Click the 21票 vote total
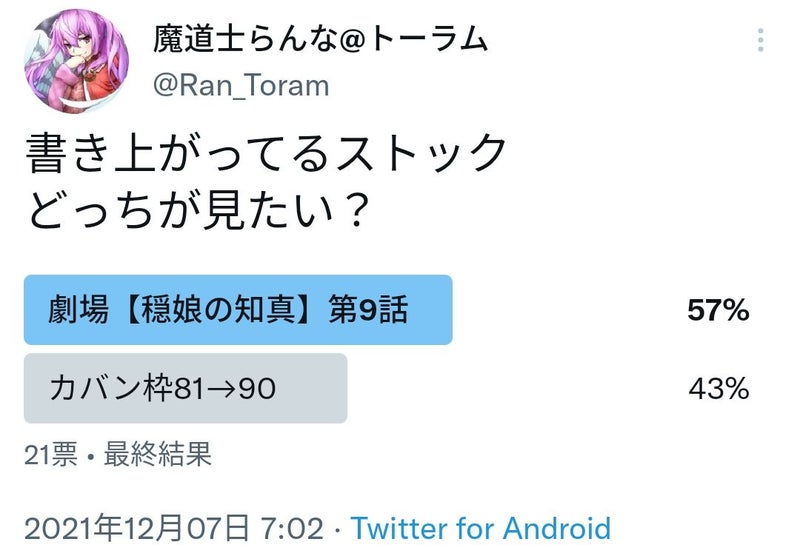This screenshot has height=559, width=800. (51, 454)
